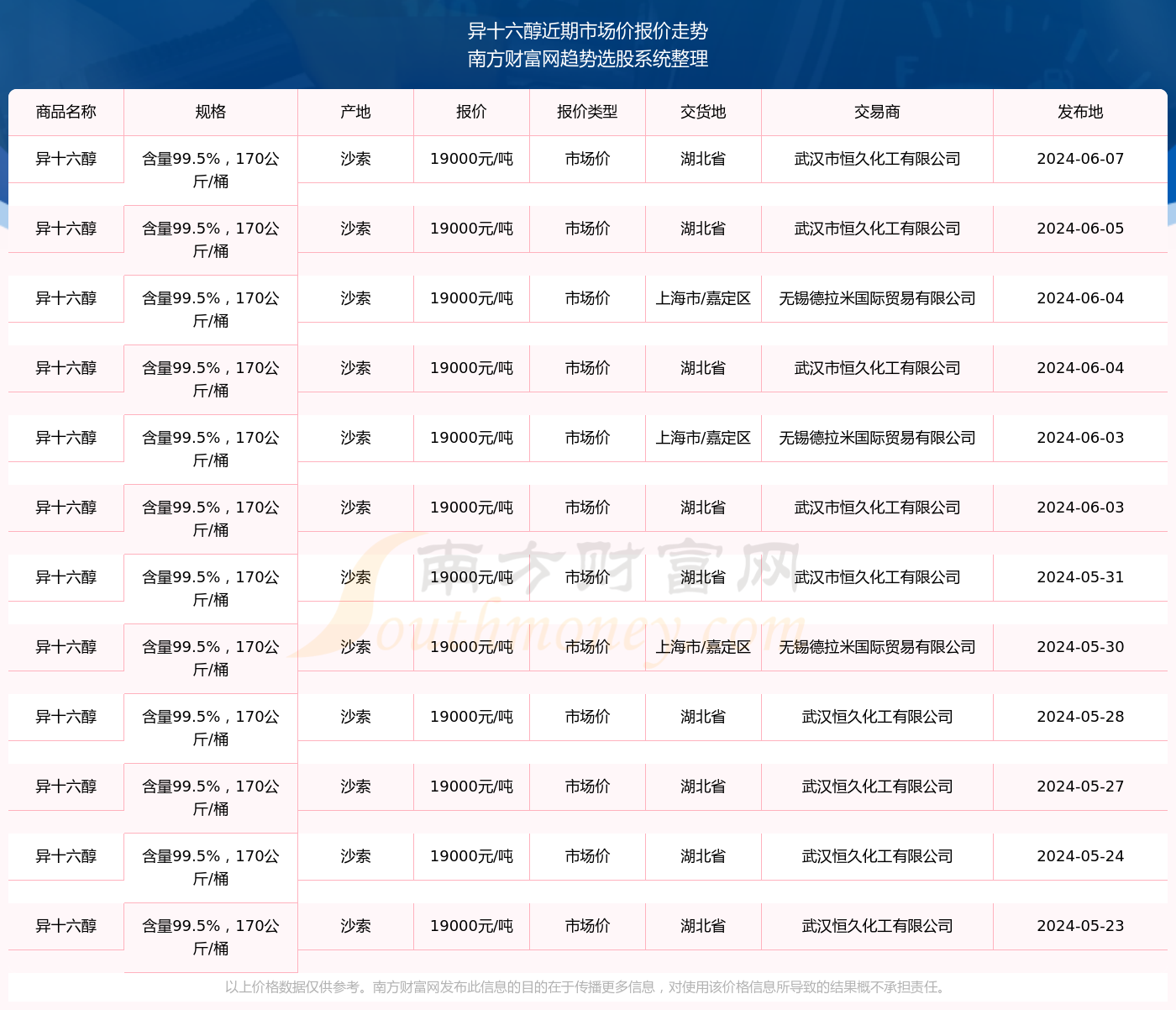1176x1010 pixels.
Task: Click 武汉恒久化工有限公司 in the 2024-05-23 row
Action: coord(878,926)
